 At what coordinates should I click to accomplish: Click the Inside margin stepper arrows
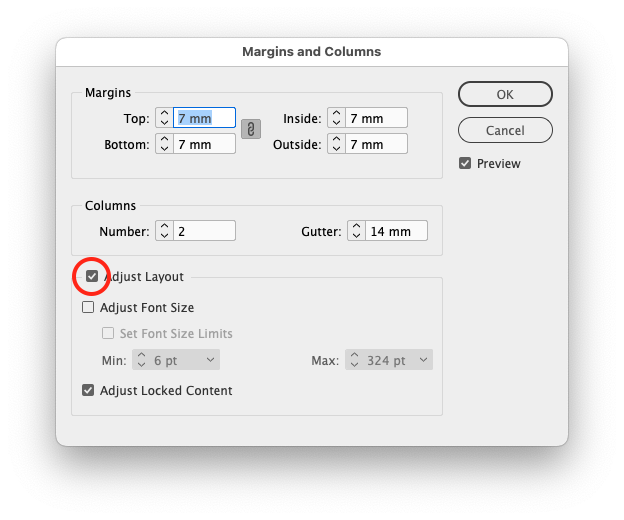pyautogui.click(x=336, y=118)
